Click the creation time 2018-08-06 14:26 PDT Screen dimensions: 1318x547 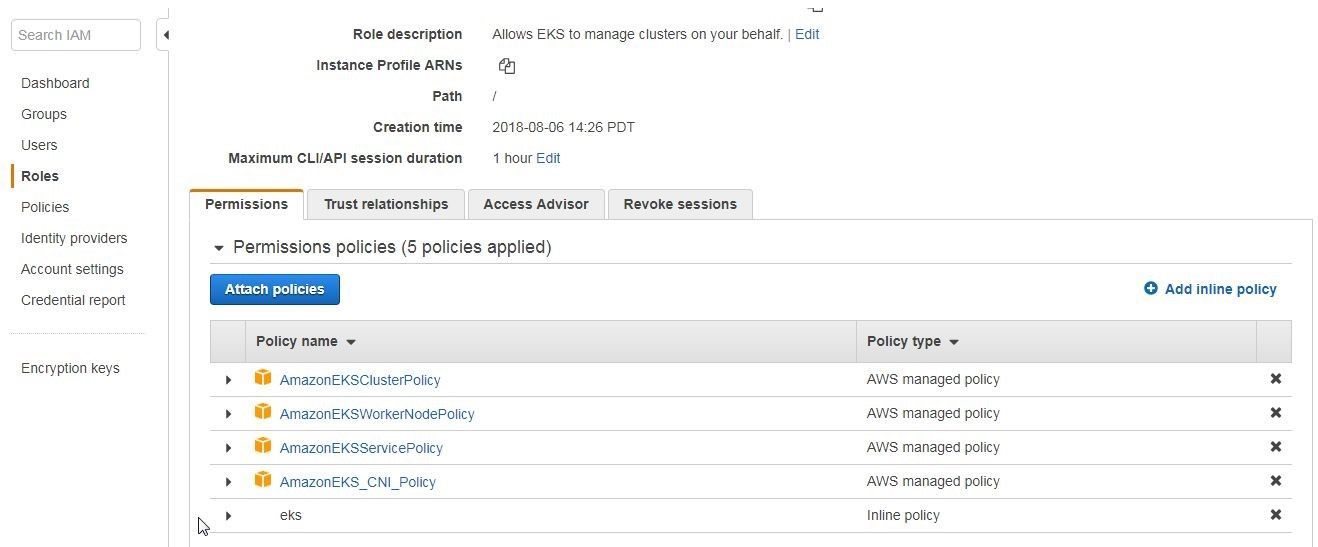point(563,127)
